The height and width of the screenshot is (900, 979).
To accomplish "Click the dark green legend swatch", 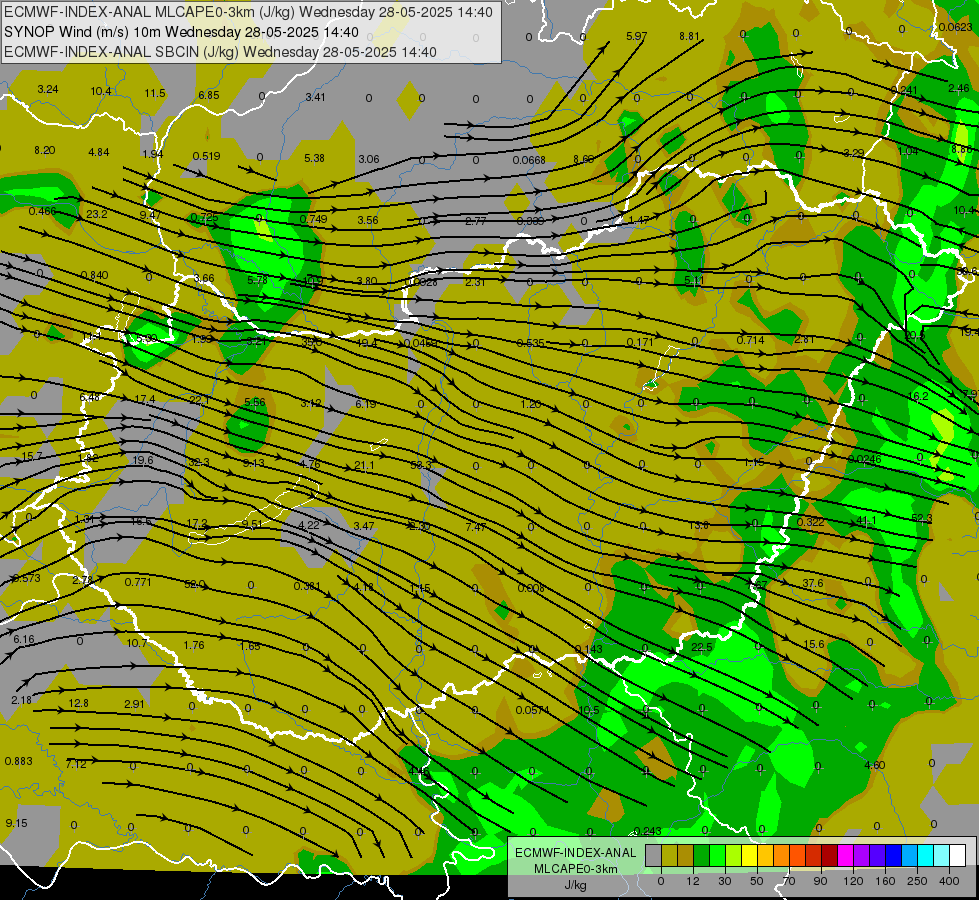I will 702,855.
